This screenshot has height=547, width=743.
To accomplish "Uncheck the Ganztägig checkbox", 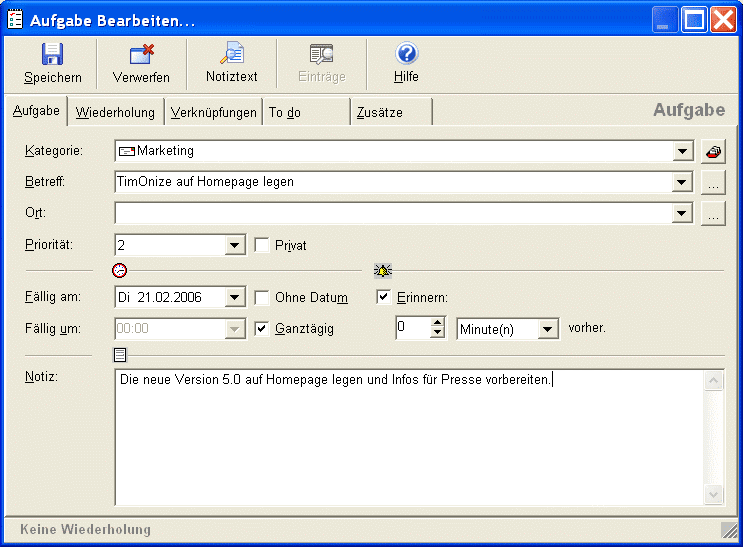I will (262, 328).
